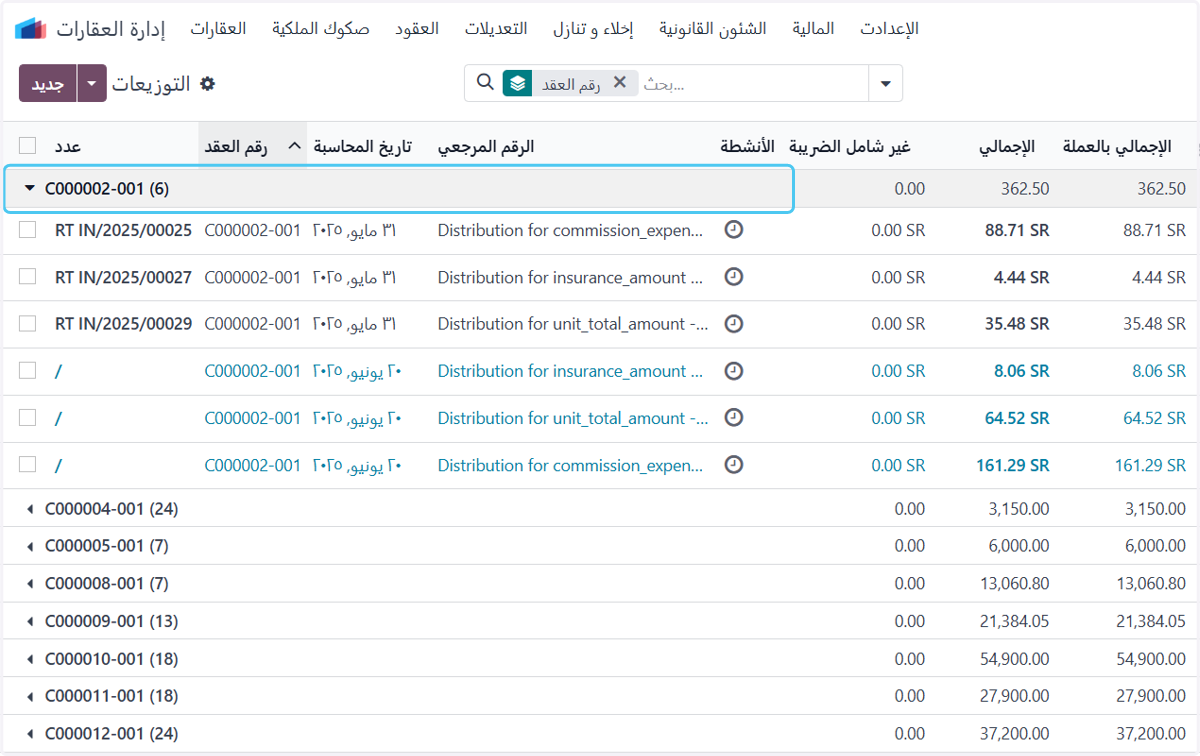Remove the رقم العقد search facet
Screen dimensions: 1200x756
tap(620, 83)
